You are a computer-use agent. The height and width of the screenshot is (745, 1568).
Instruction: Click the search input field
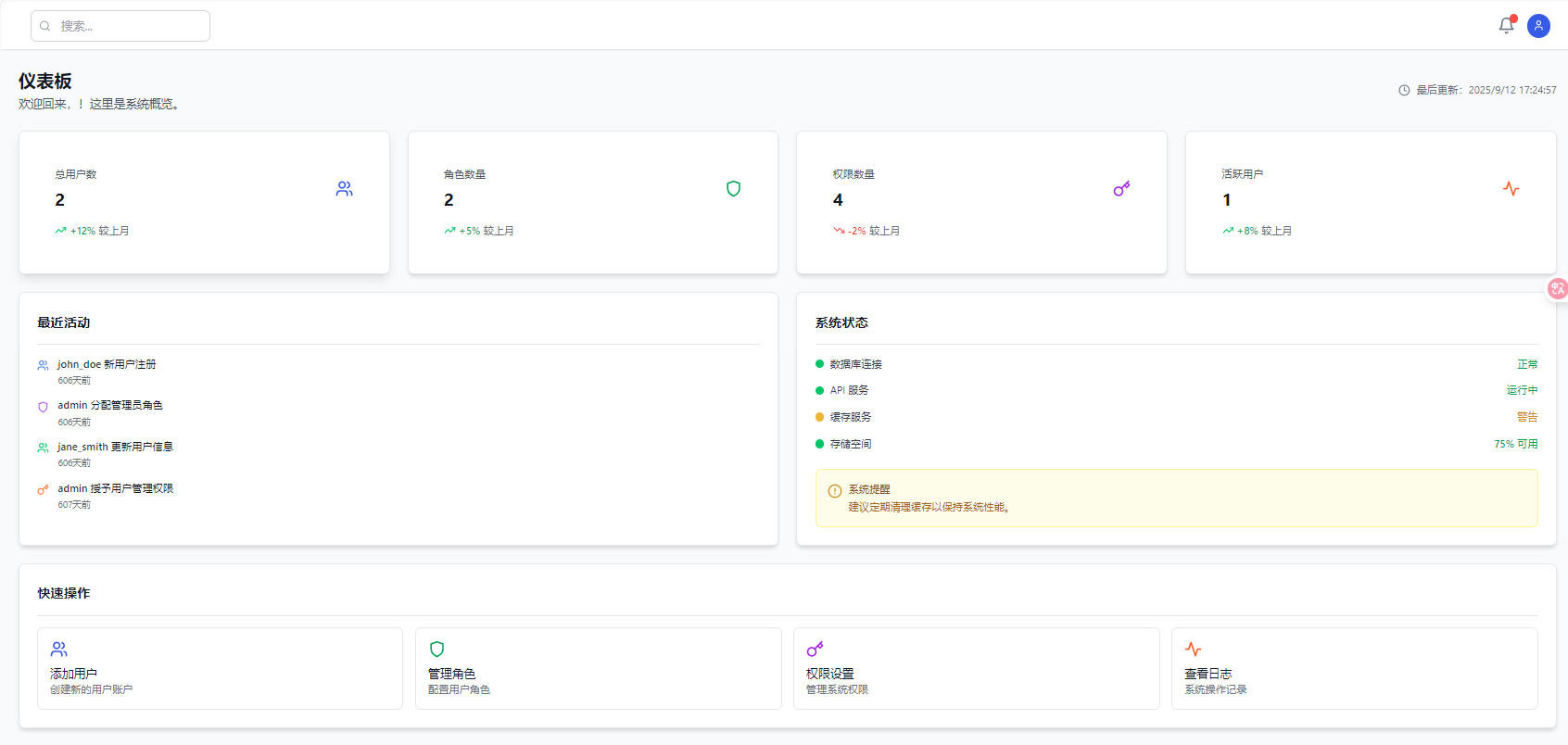coord(120,26)
